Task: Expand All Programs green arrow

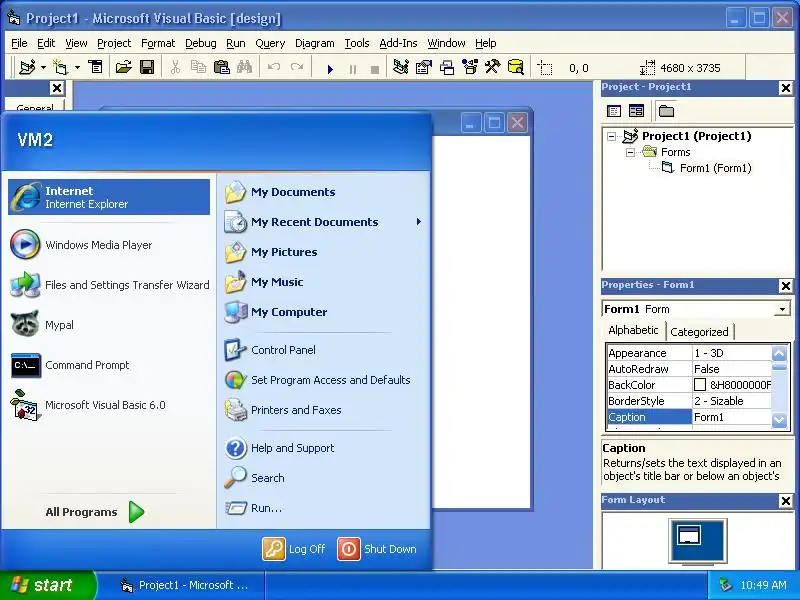Action: (x=136, y=512)
